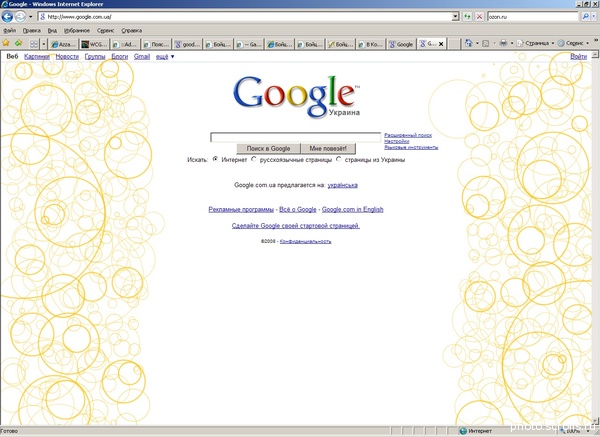Click the green Refresh page icon
600x437 pixels.
467,16
